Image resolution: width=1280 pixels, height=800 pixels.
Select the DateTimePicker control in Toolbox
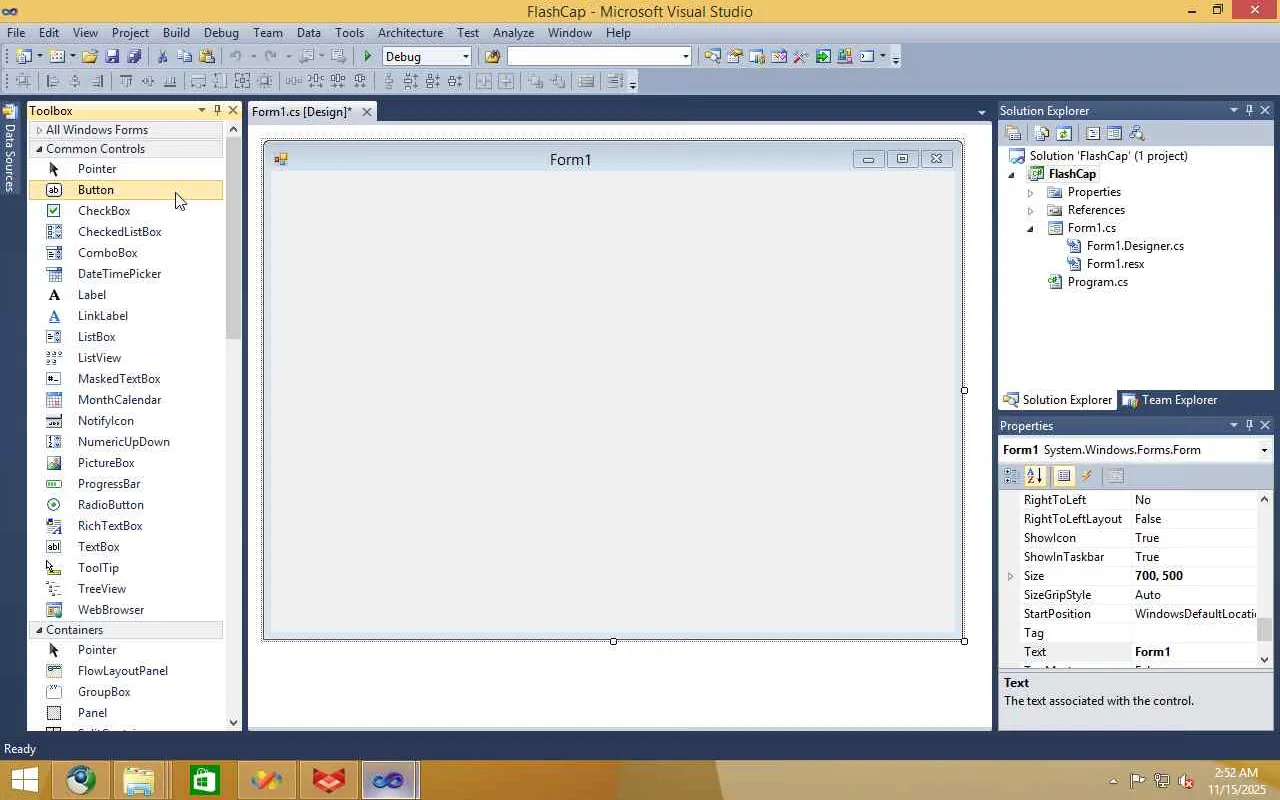125,274
